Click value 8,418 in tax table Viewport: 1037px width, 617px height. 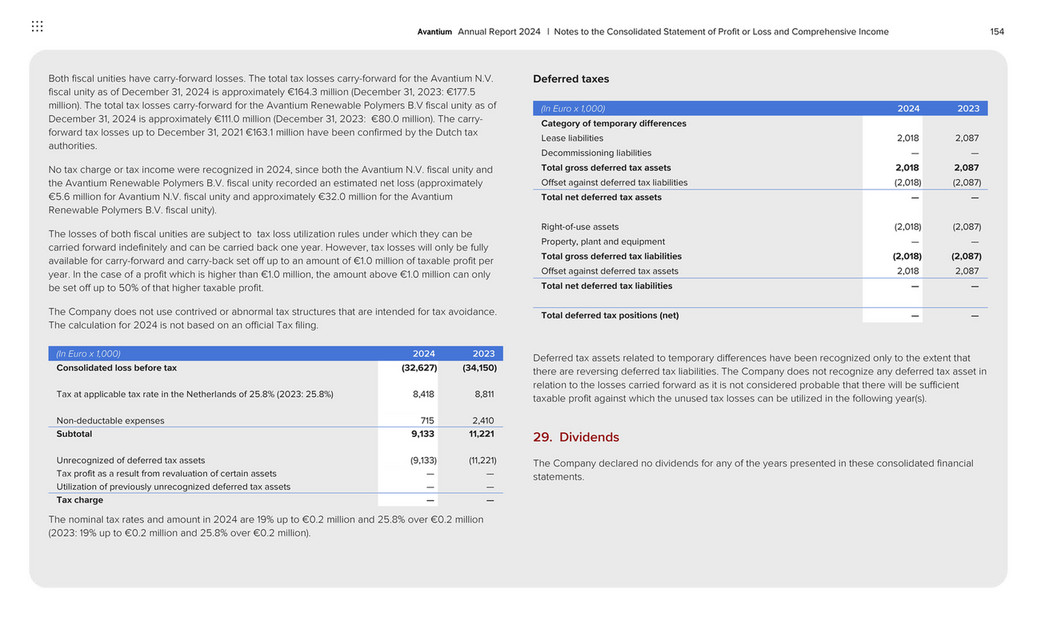point(423,394)
